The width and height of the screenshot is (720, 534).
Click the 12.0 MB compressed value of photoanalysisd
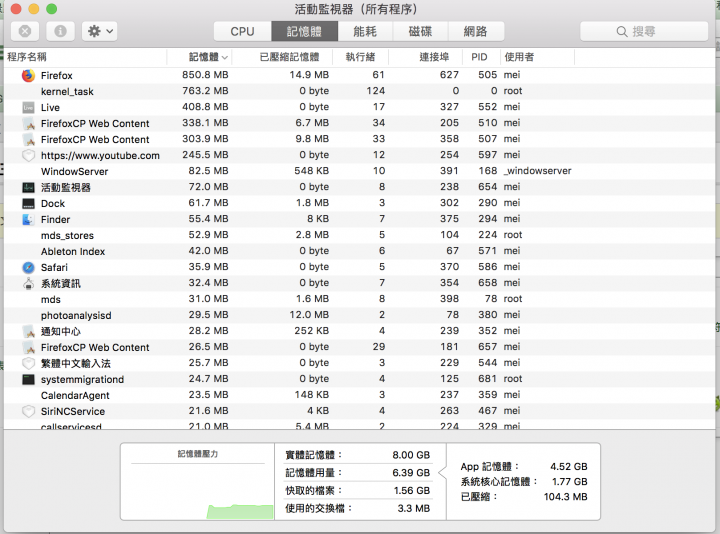(x=309, y=315)
